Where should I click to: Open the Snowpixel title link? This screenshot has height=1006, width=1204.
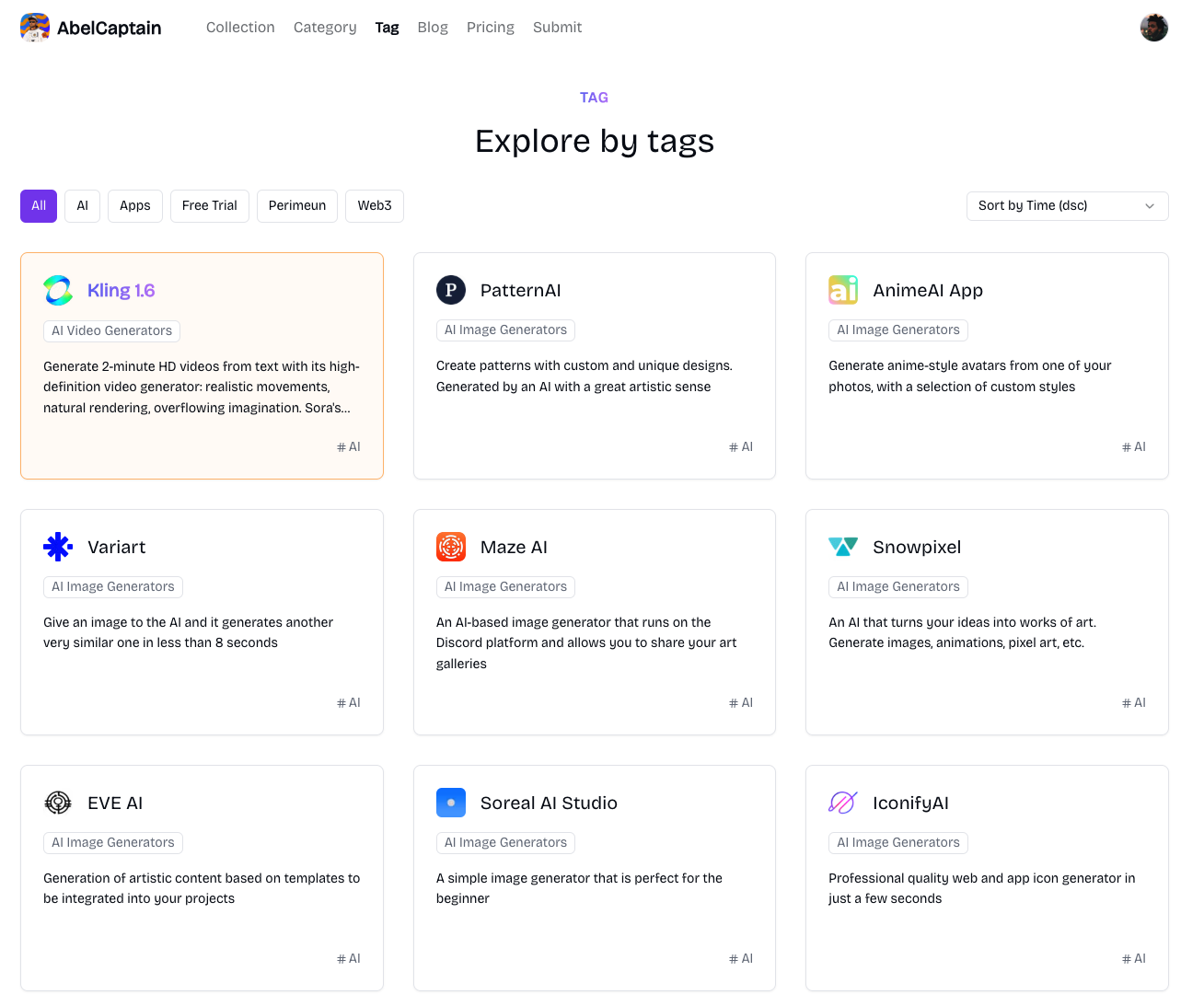(917, 547)
